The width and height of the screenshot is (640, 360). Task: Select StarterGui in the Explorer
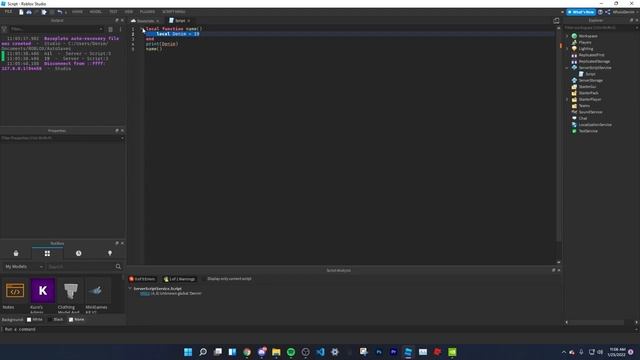coord(587,87)
